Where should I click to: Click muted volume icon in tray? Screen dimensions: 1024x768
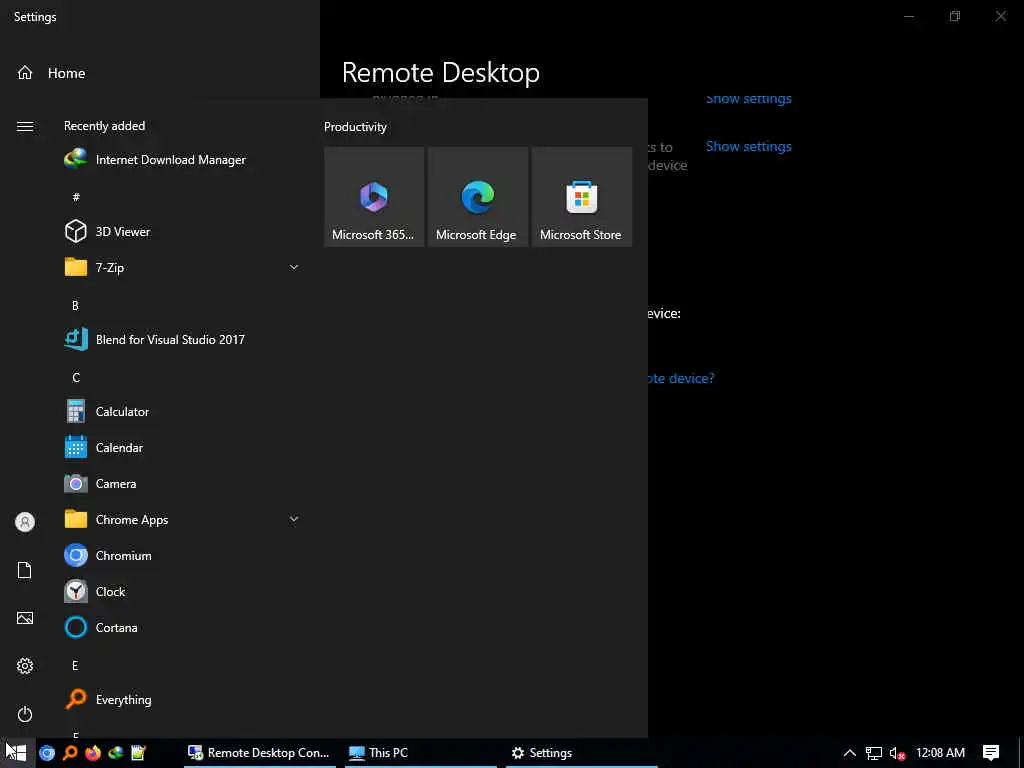tap(897, 753)
